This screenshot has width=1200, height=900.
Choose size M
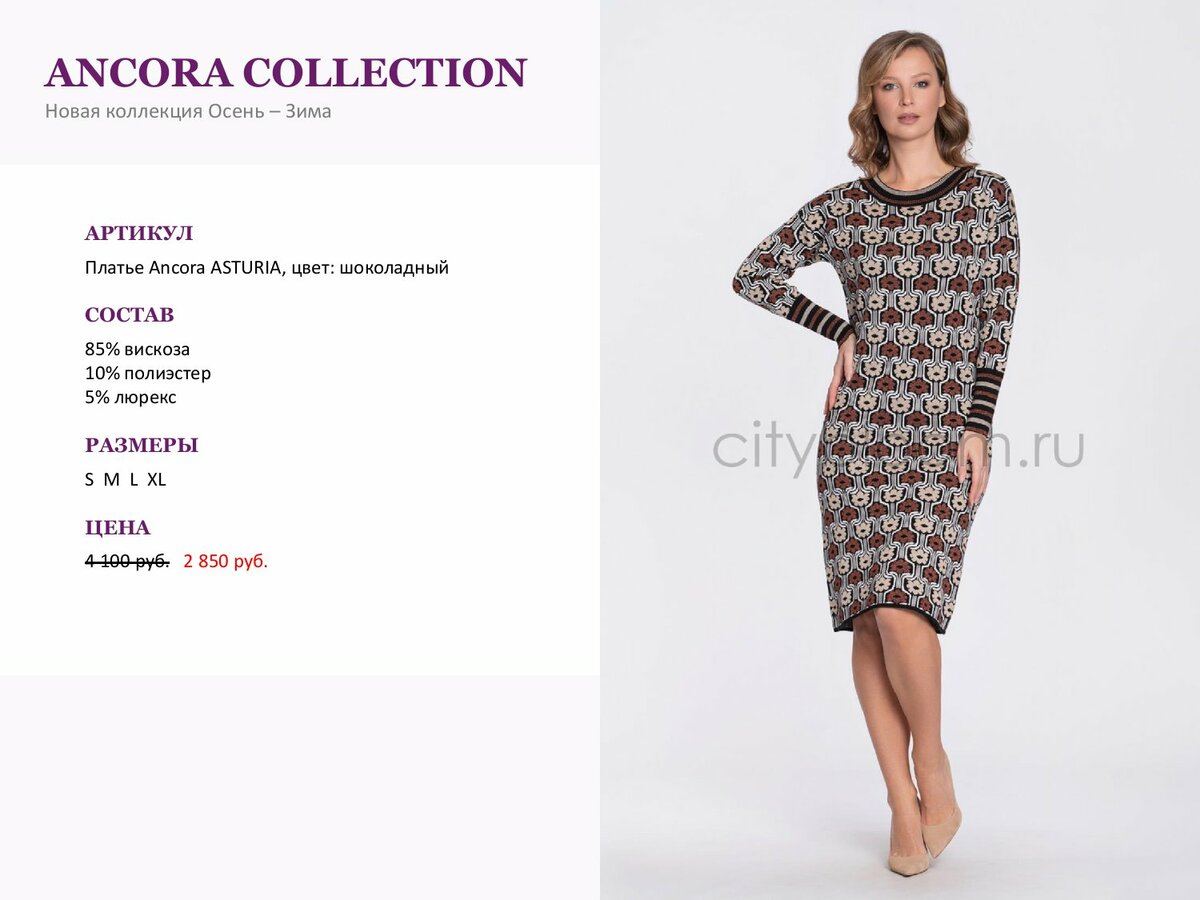point(112,479)
